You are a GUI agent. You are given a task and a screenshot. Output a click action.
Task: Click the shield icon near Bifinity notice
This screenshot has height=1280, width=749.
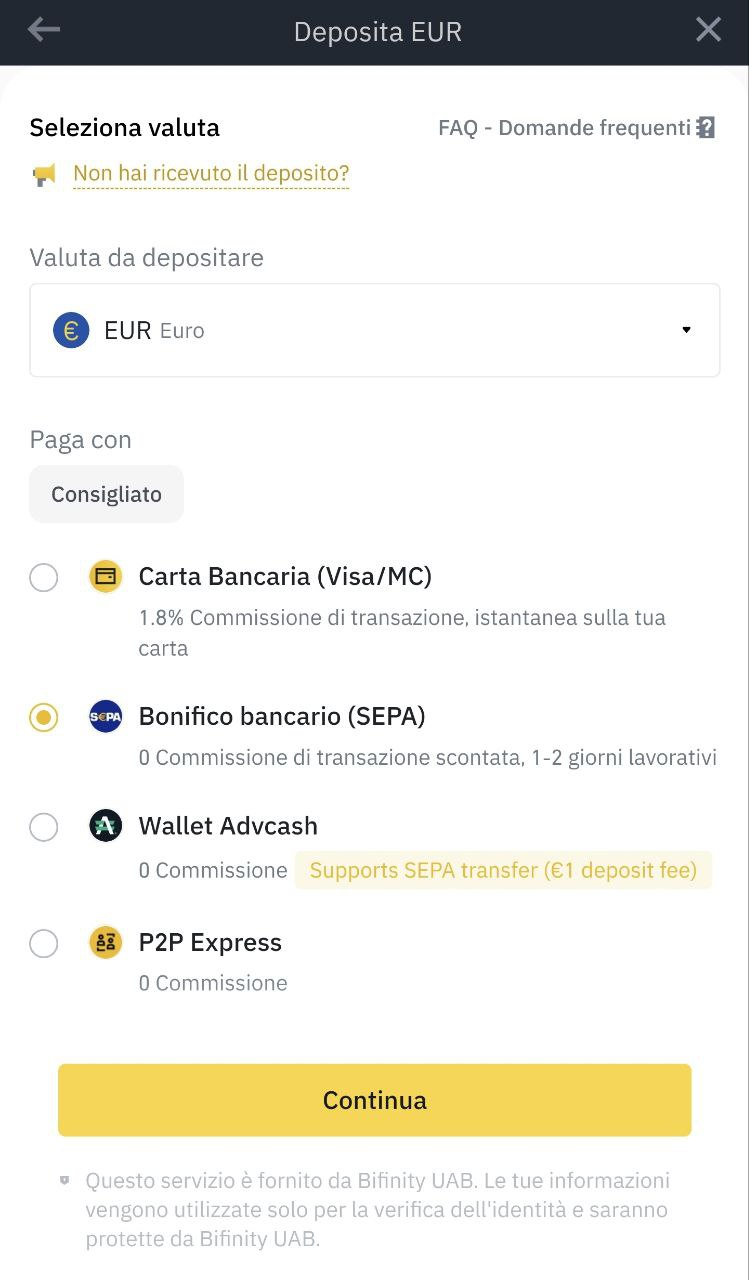(65, 1181)
